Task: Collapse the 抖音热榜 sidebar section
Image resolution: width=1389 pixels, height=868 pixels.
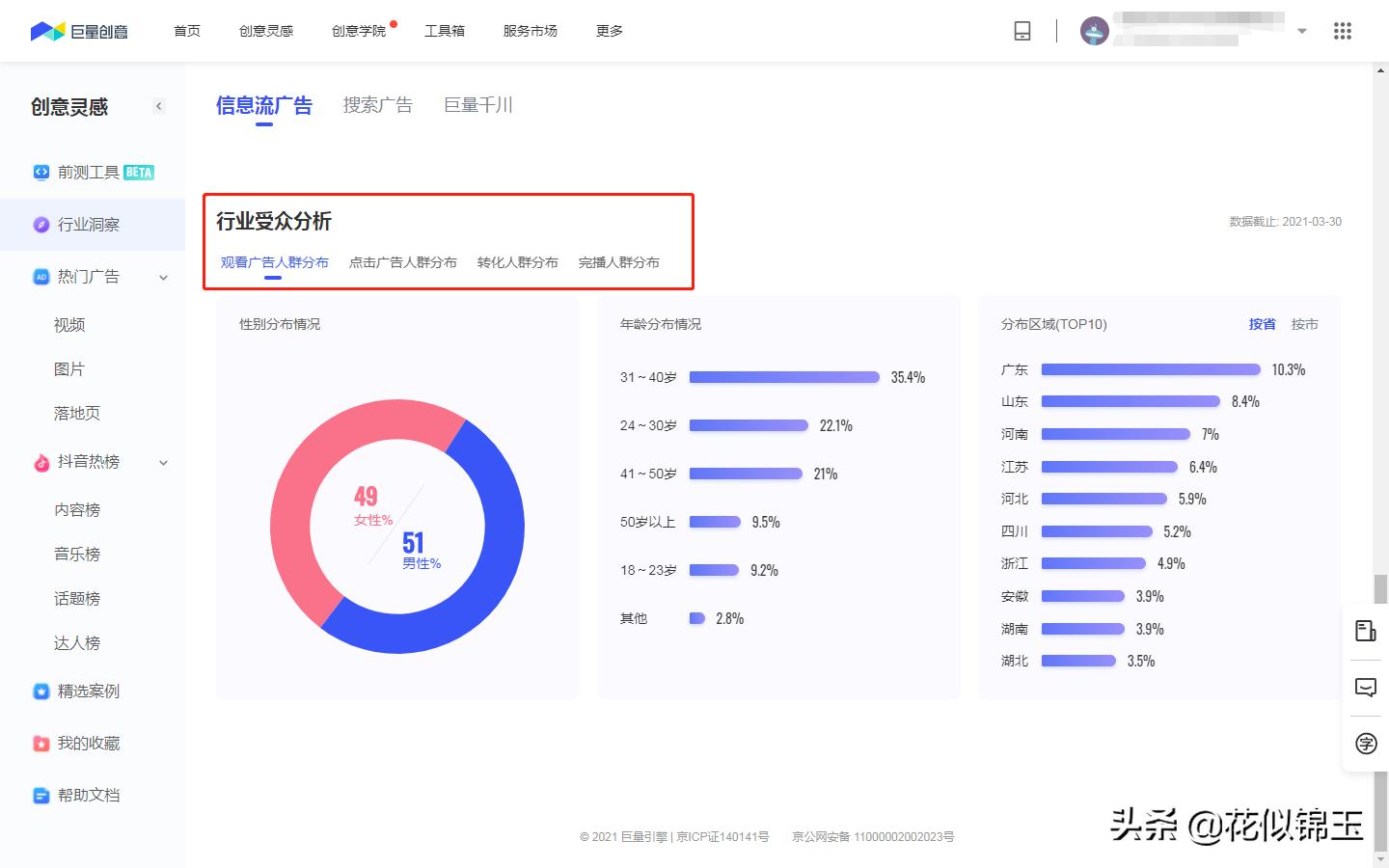Action: tap(163, 462)
